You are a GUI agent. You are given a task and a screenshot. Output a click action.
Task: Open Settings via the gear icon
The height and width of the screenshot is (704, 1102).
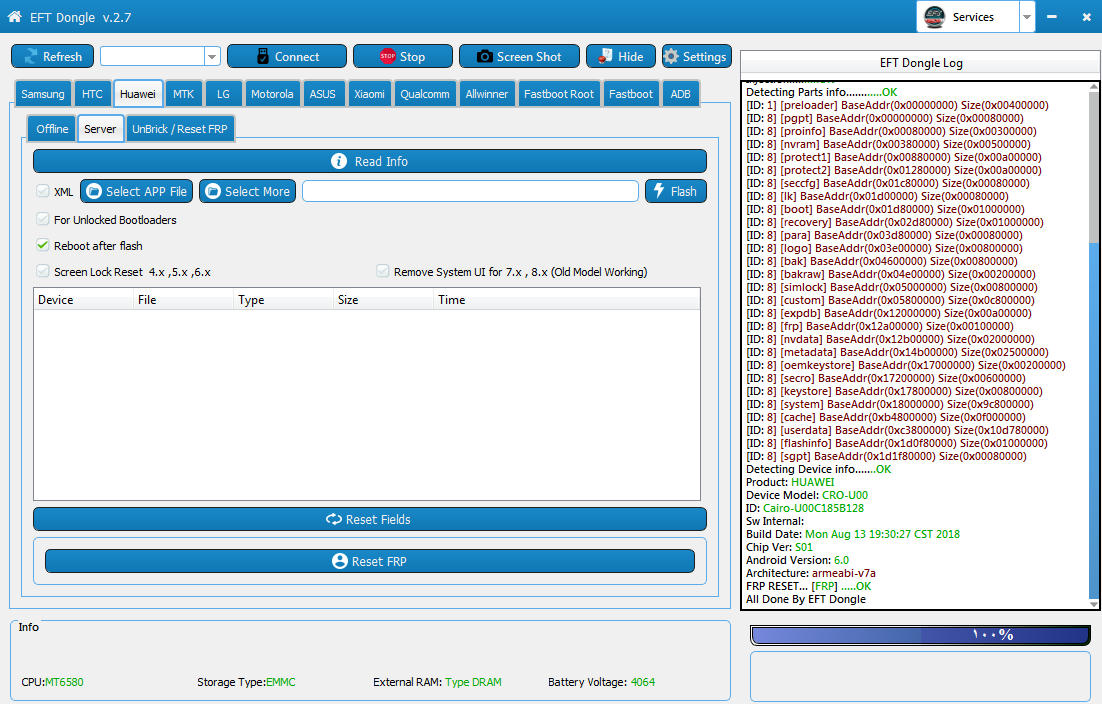click(671, 56)
